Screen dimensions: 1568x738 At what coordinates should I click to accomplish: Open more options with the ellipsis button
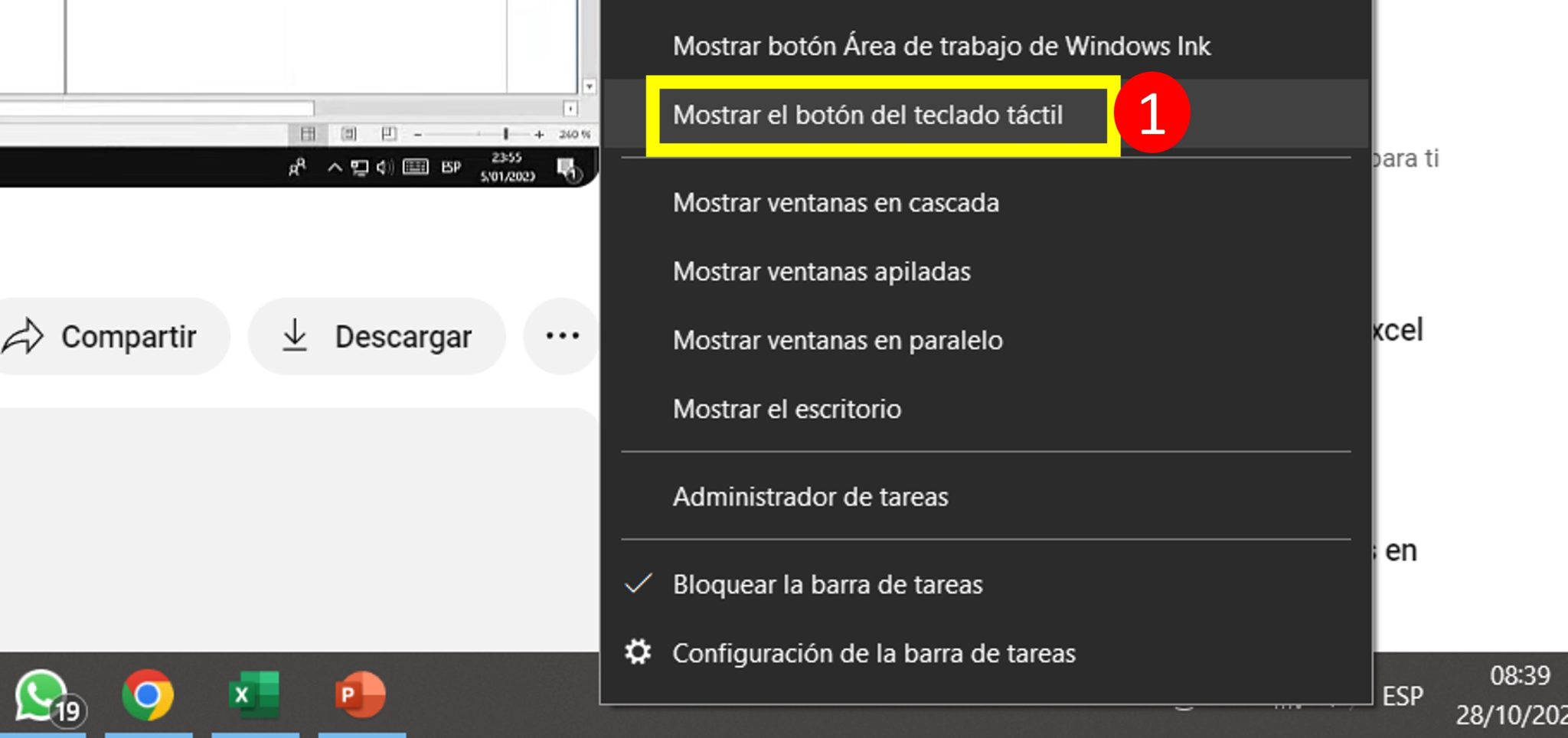click(x=561, y=335)
